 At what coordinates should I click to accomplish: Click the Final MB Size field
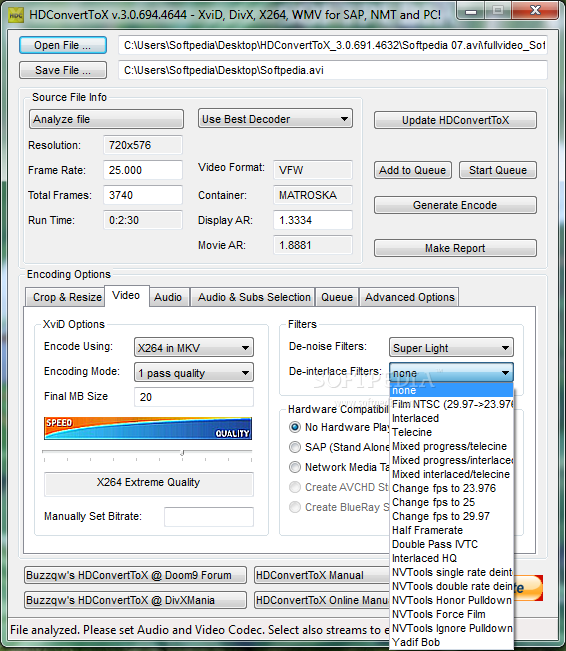coord(194,397)
